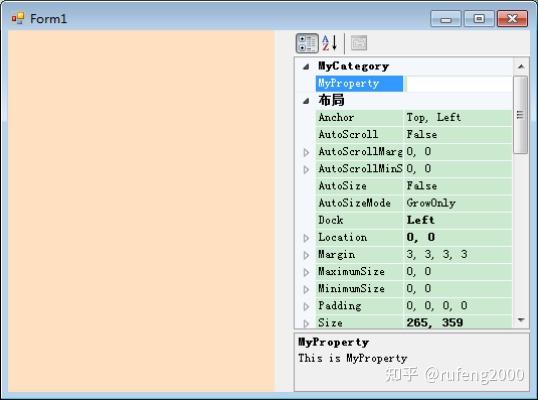Expand the AutoScrollMargin property
The width and height of the screenshot is (538, 400).
306,152
